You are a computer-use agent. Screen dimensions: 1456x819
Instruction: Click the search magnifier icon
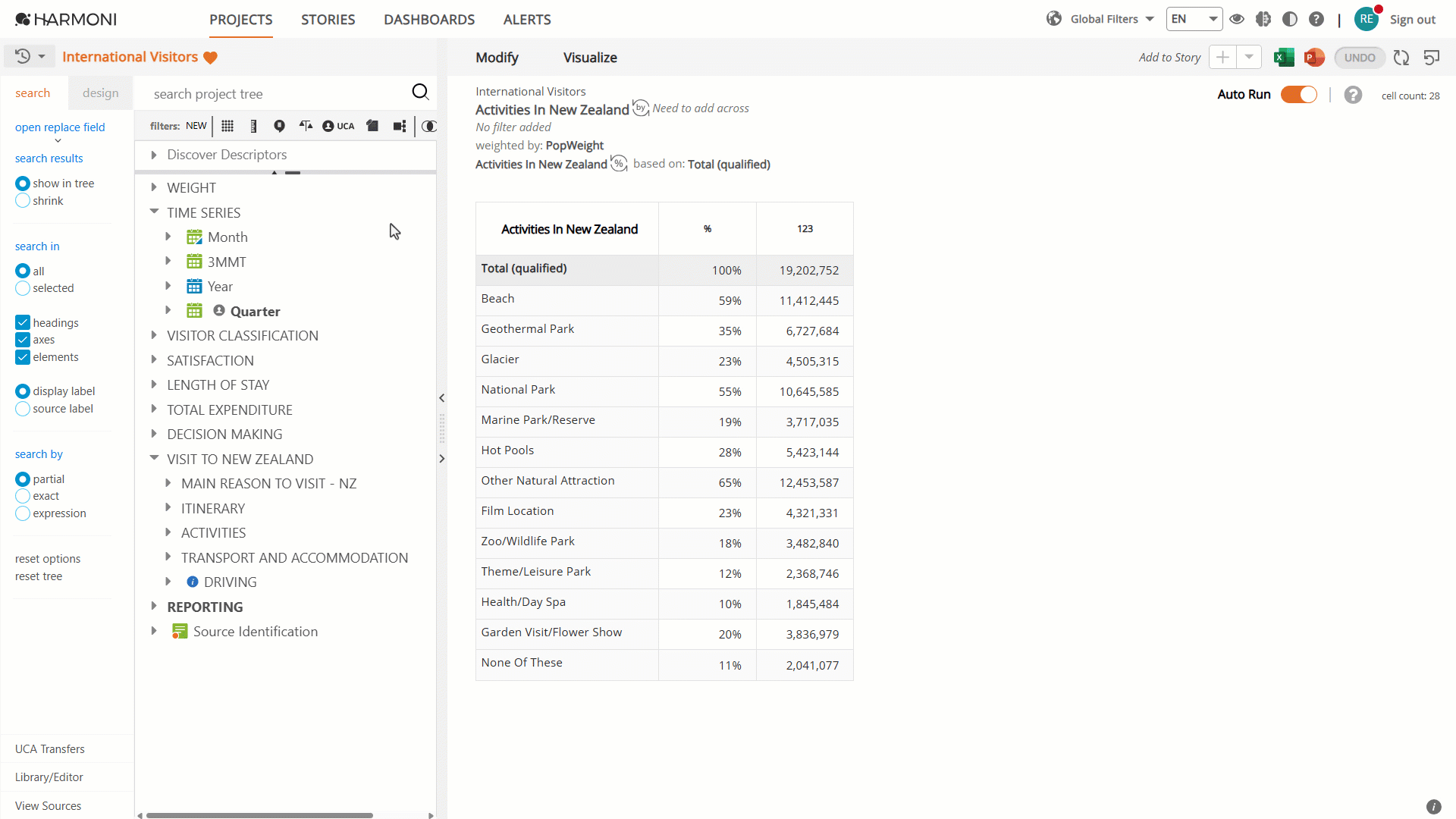click(420, 93)
